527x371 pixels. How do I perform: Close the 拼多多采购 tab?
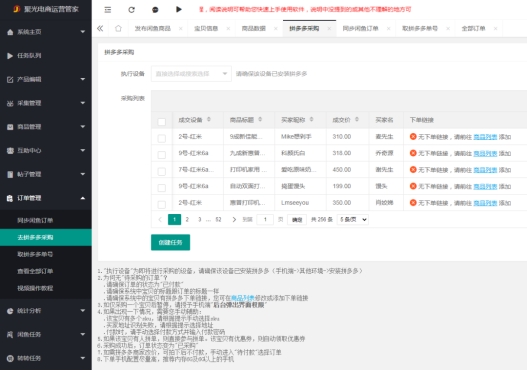[x=329, y=29]
